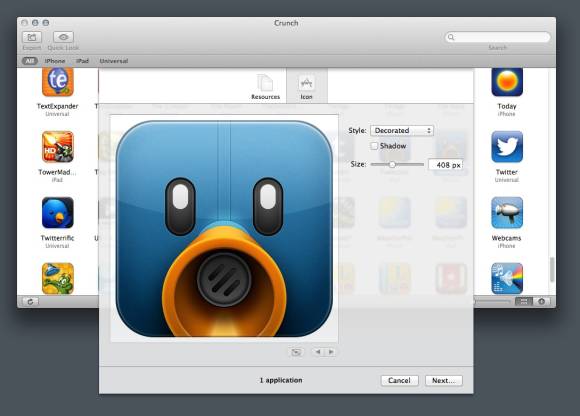This screenshot has width=580, height=416.
Task: Click the Twitterrific label text
Action: tap(57, 238)
